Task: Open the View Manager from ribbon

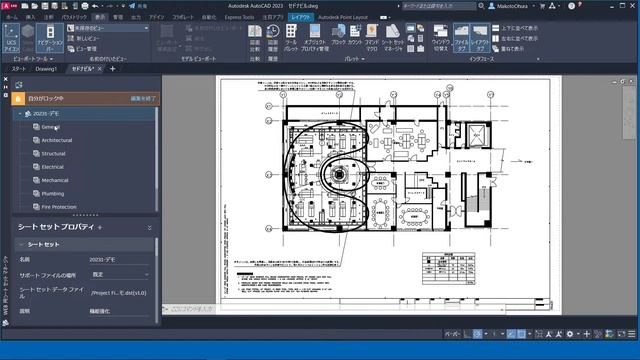Action: pyautogui.click(x=82, y=49)
